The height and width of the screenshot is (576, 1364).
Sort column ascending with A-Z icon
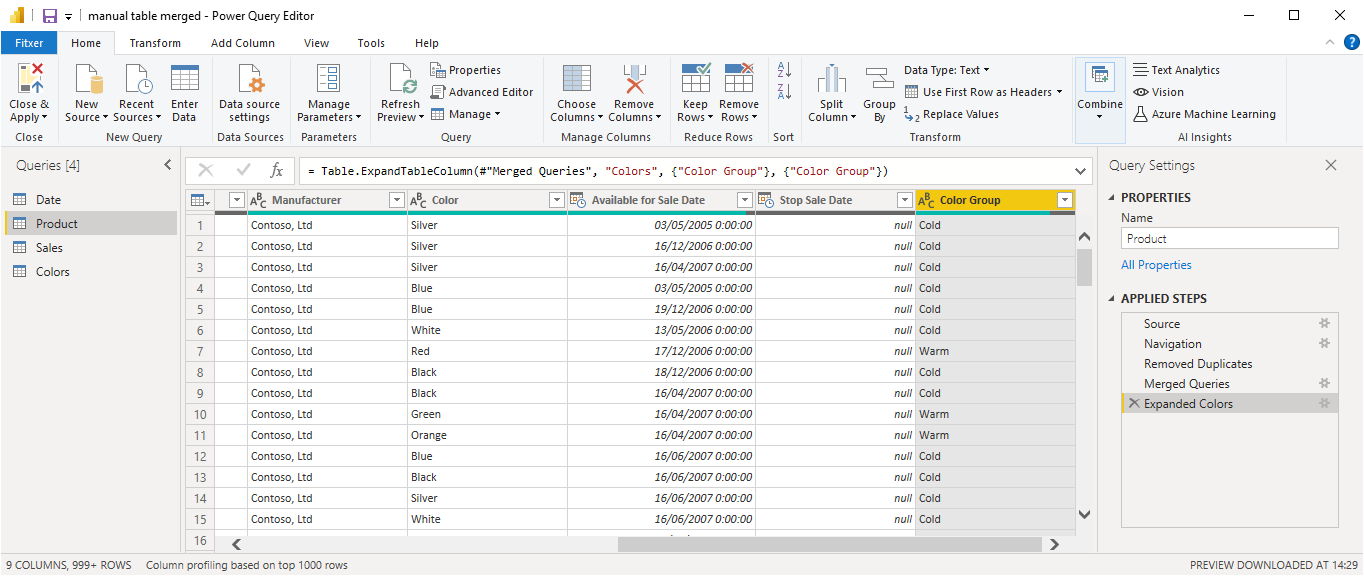784,70
